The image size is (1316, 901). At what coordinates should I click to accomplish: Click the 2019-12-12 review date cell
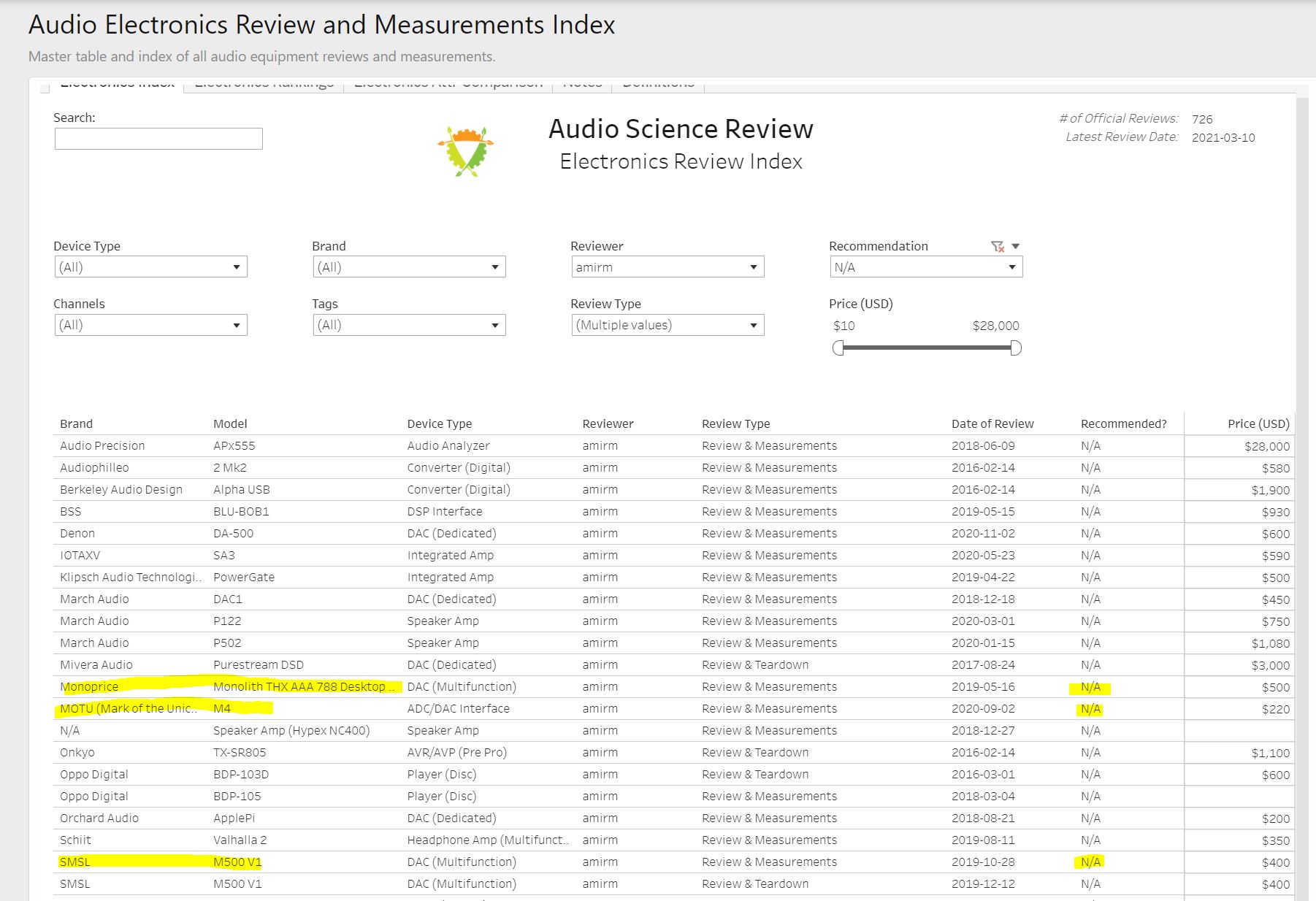coord(983,883)
